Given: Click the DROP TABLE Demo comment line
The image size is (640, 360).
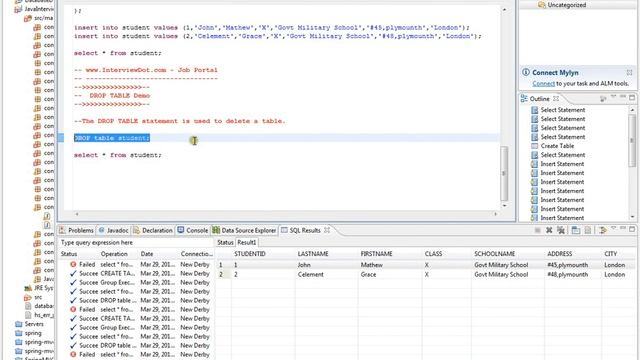Looking at the screenshot, I should pyautogui.click(x=112, y=96).
